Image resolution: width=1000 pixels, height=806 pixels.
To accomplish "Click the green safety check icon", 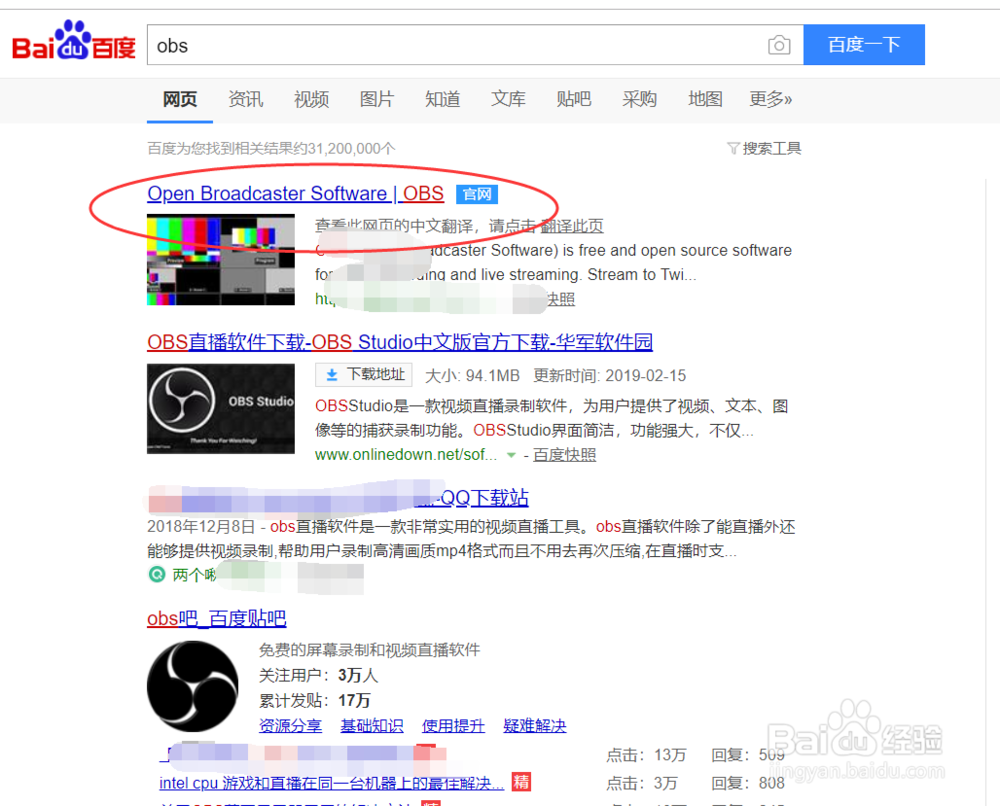I will pyautogui.click(x=155, y=574).
